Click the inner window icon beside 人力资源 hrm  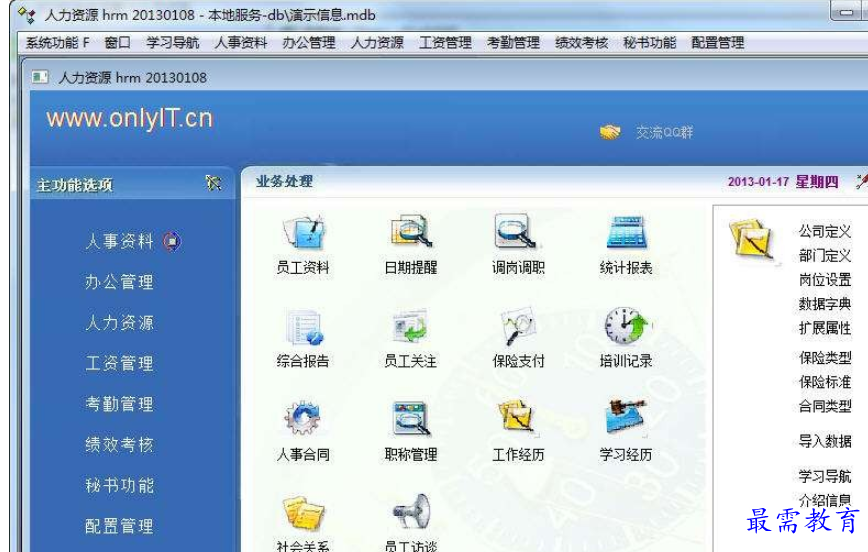[40, 77]
